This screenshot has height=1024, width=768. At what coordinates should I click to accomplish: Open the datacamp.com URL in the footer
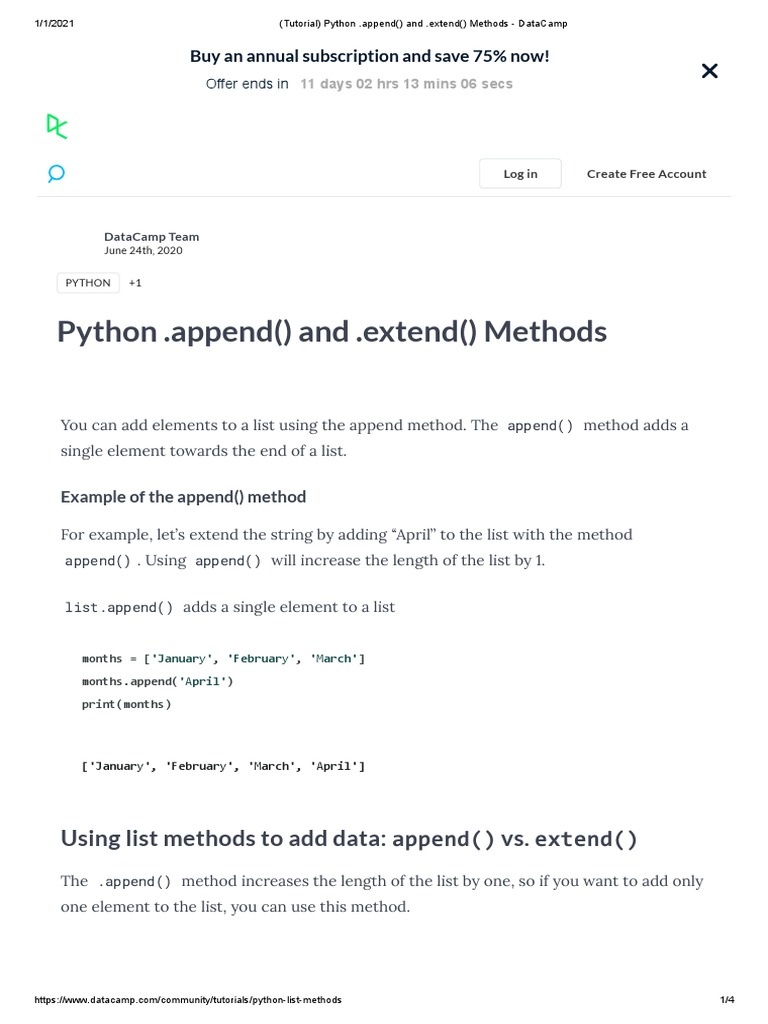[x=188, y=1000]
